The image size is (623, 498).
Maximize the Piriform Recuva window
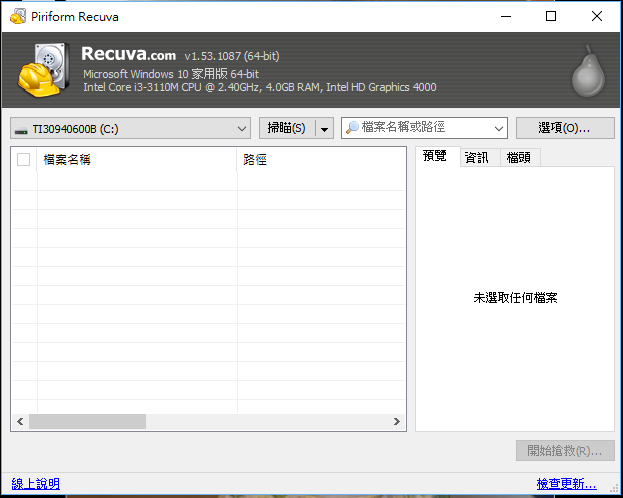[x=551, y=16]
